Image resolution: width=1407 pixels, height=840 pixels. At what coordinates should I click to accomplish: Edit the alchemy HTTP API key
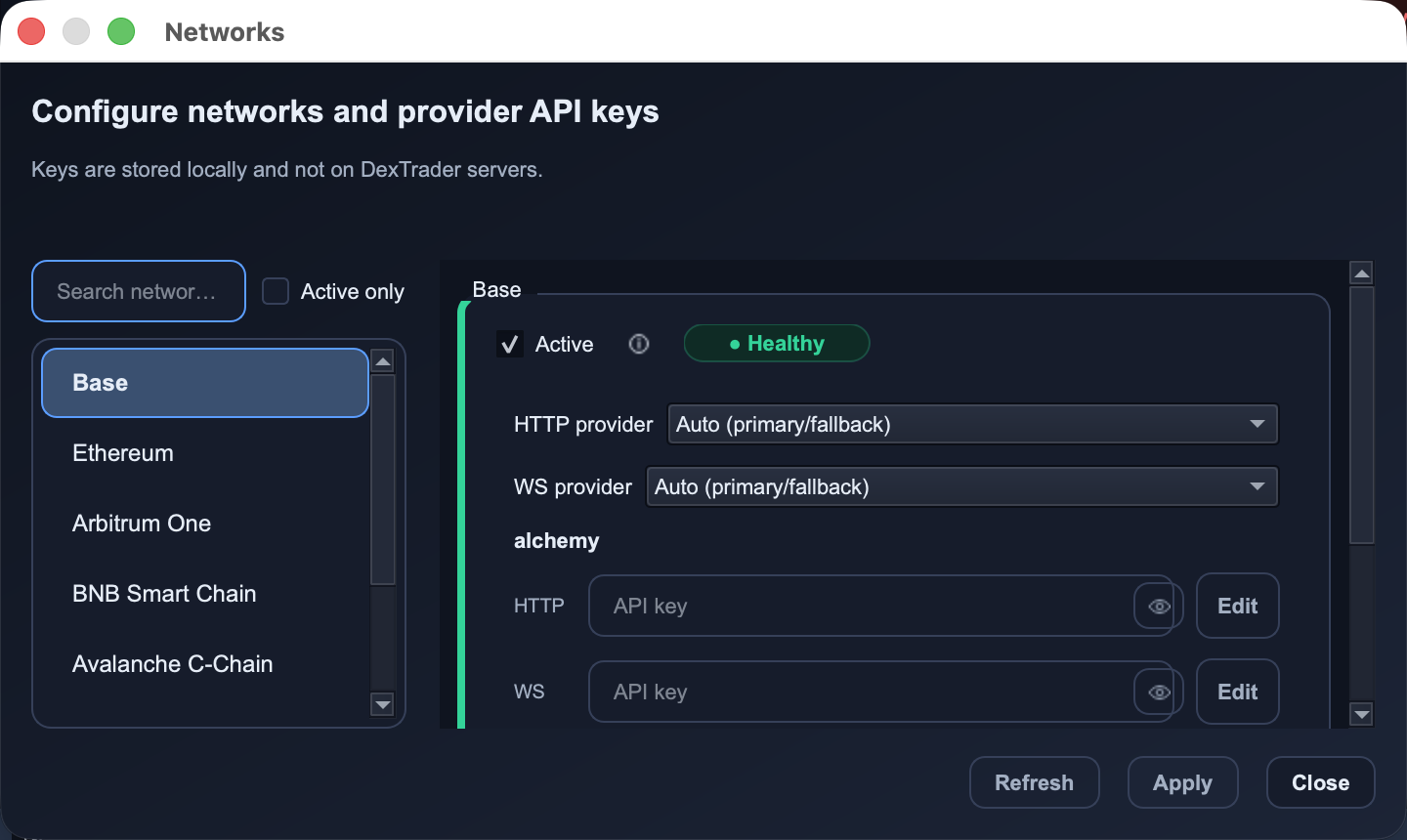(x=1237, y=606)
